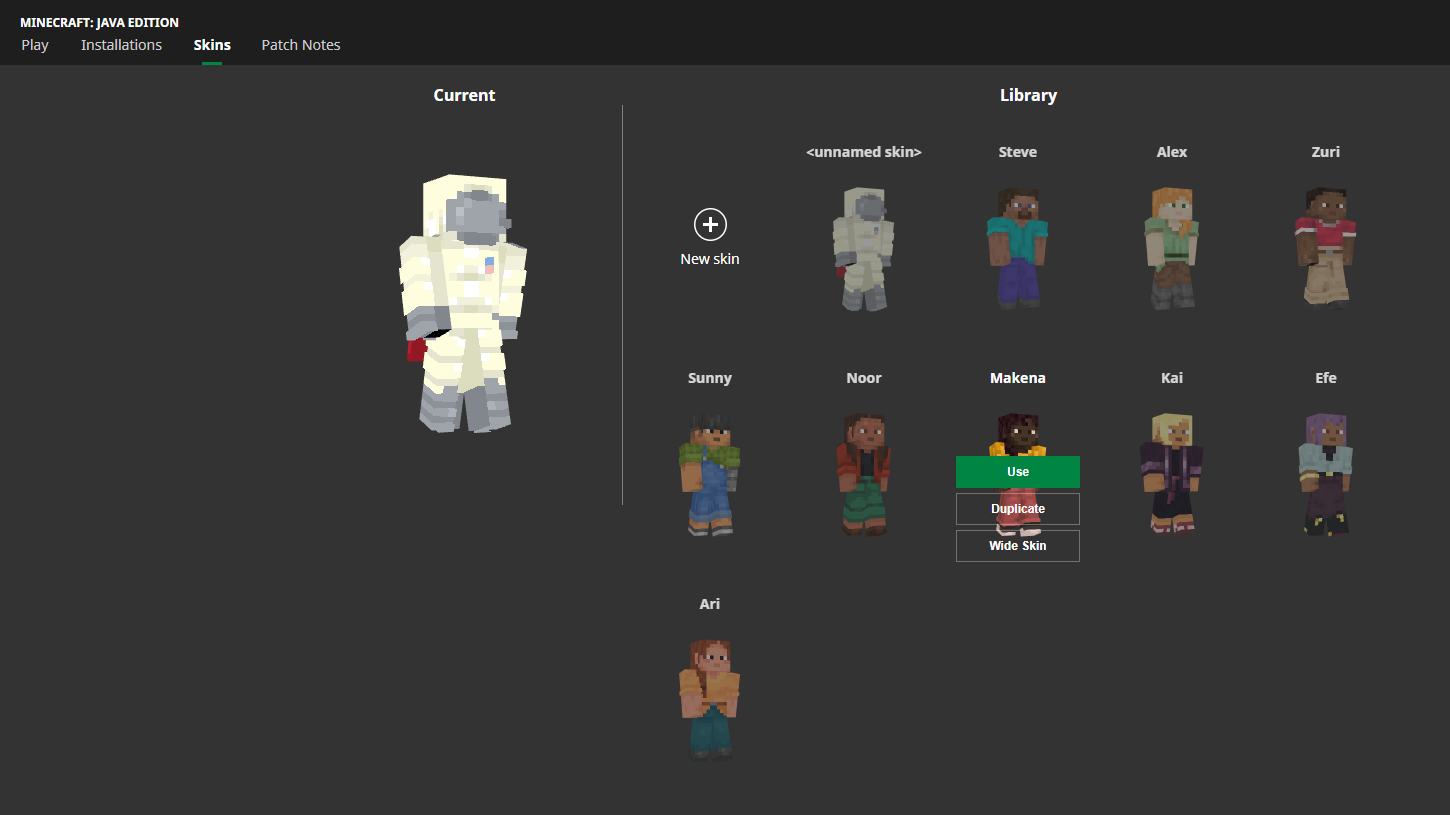Click the MINECRAFT: JAVA EDITION logo text

[98, 22]
